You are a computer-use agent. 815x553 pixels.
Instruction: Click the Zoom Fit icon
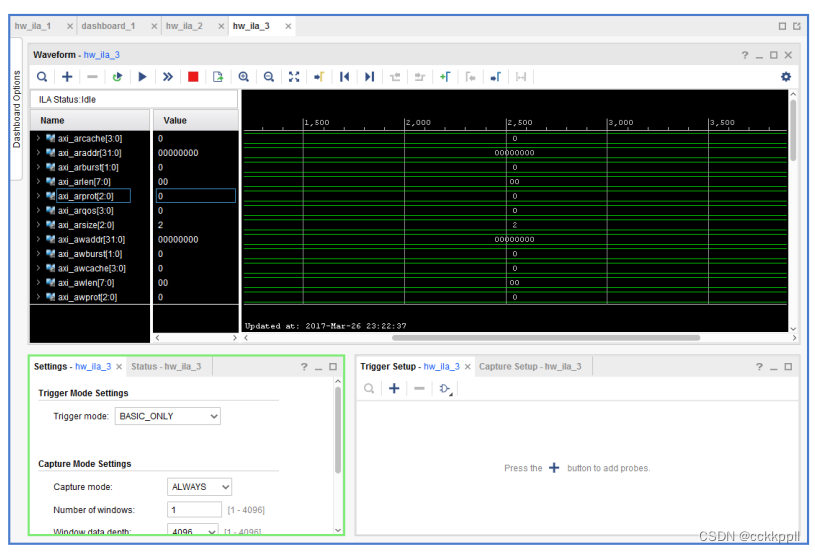[293, 77]
